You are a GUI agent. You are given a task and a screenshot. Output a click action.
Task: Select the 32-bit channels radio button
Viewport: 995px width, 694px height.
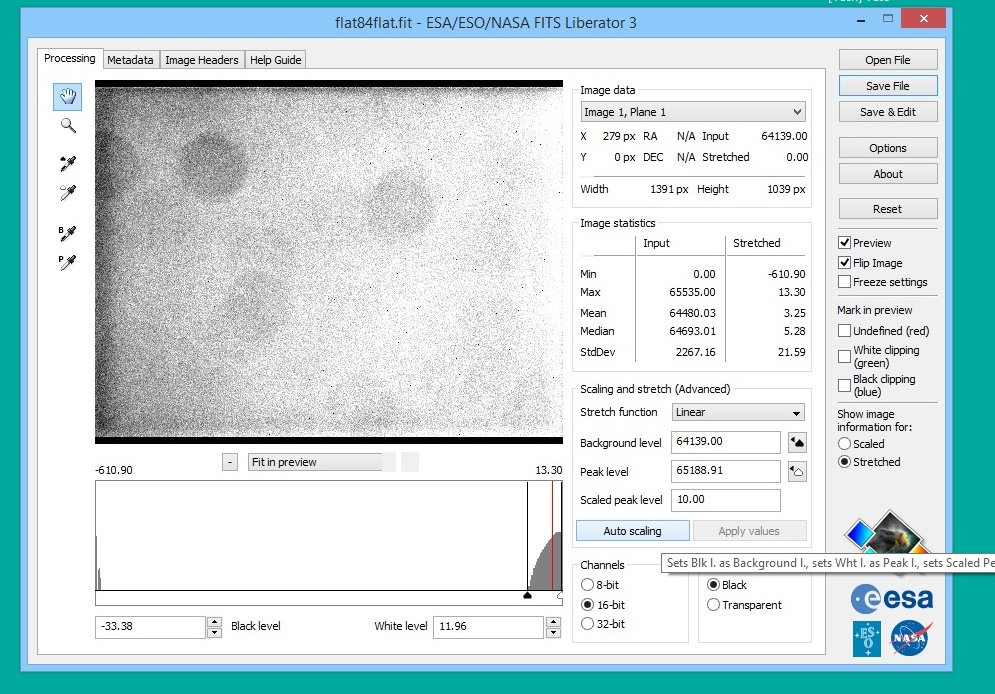coord(587,624)
